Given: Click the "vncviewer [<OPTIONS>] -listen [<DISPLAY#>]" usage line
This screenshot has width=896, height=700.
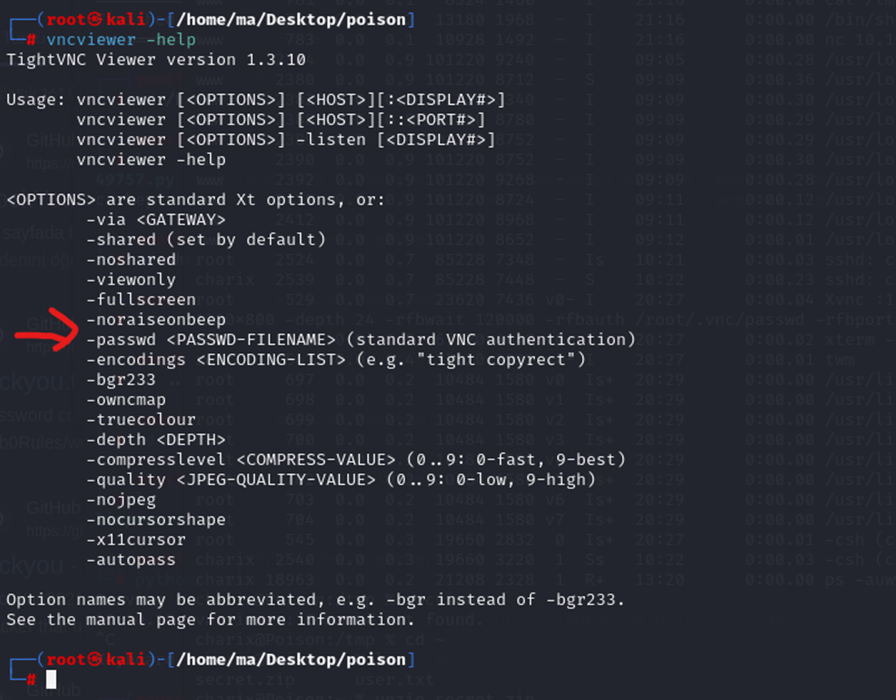Looking at the screenshot, I should click(x=285, y=140).
